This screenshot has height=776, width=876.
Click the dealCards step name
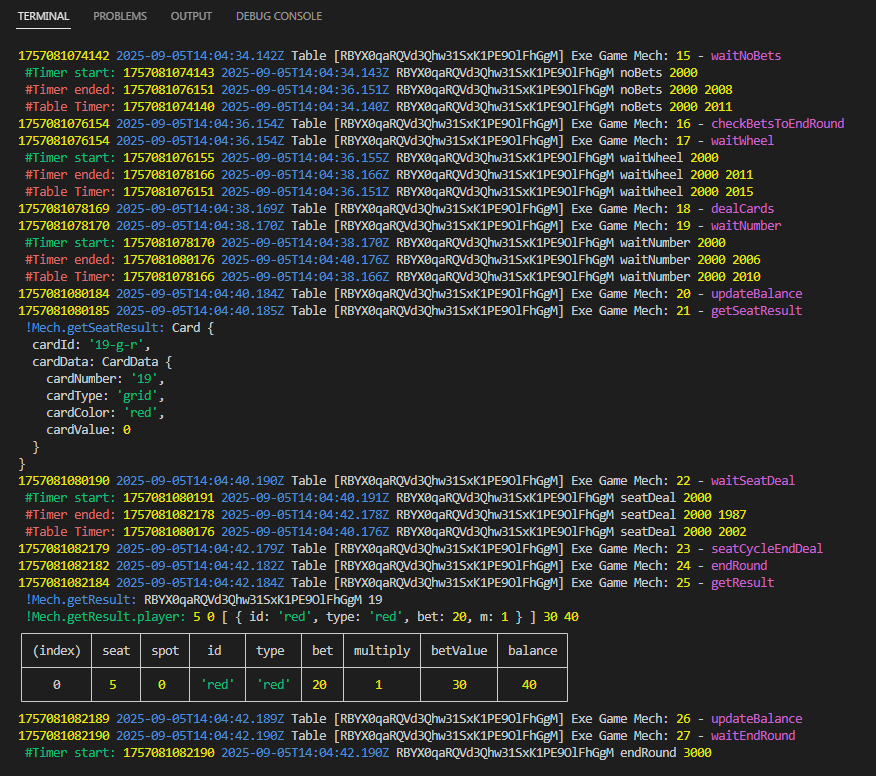coord(742,209)
